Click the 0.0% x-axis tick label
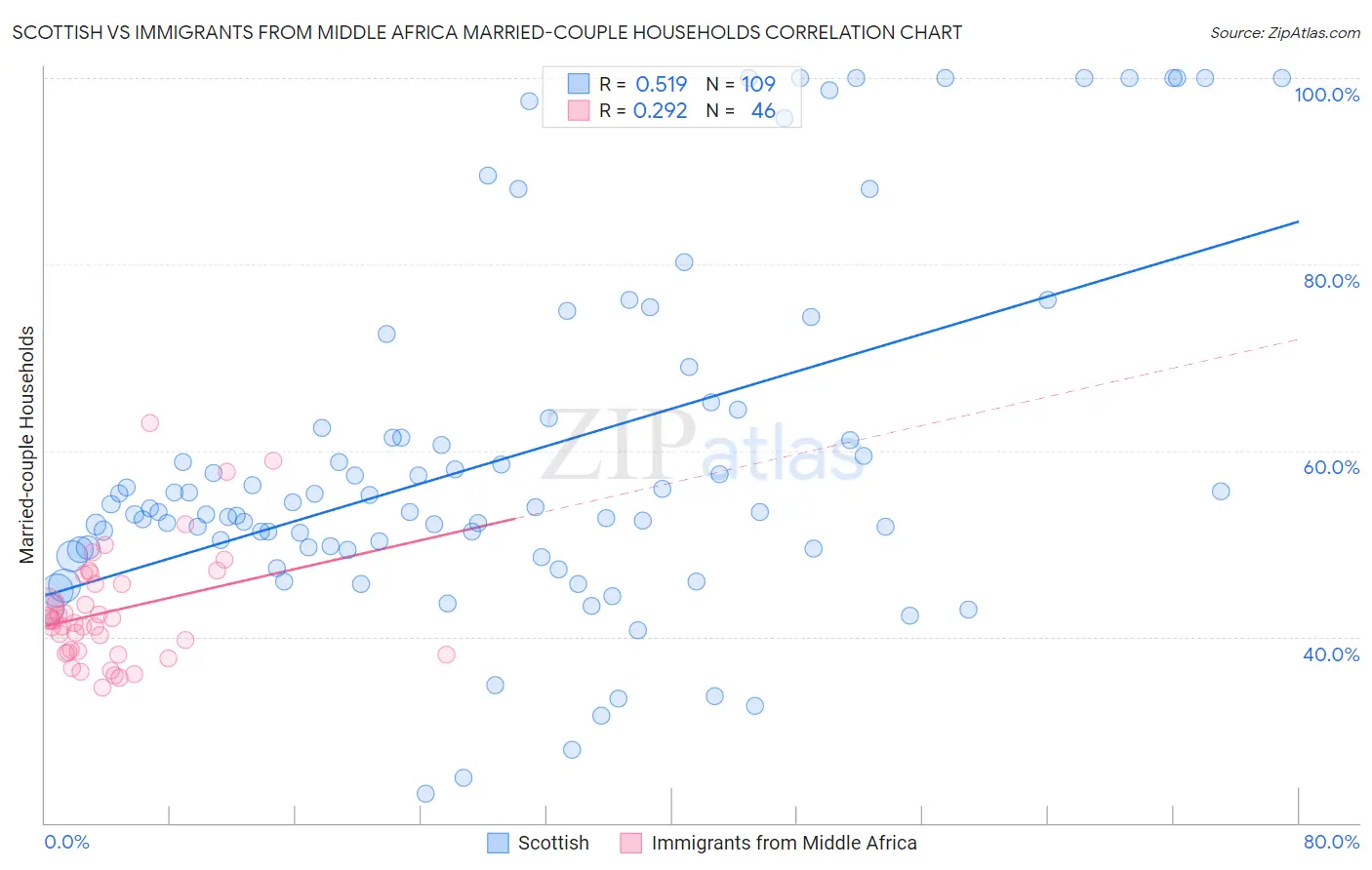 coord(66,843)
